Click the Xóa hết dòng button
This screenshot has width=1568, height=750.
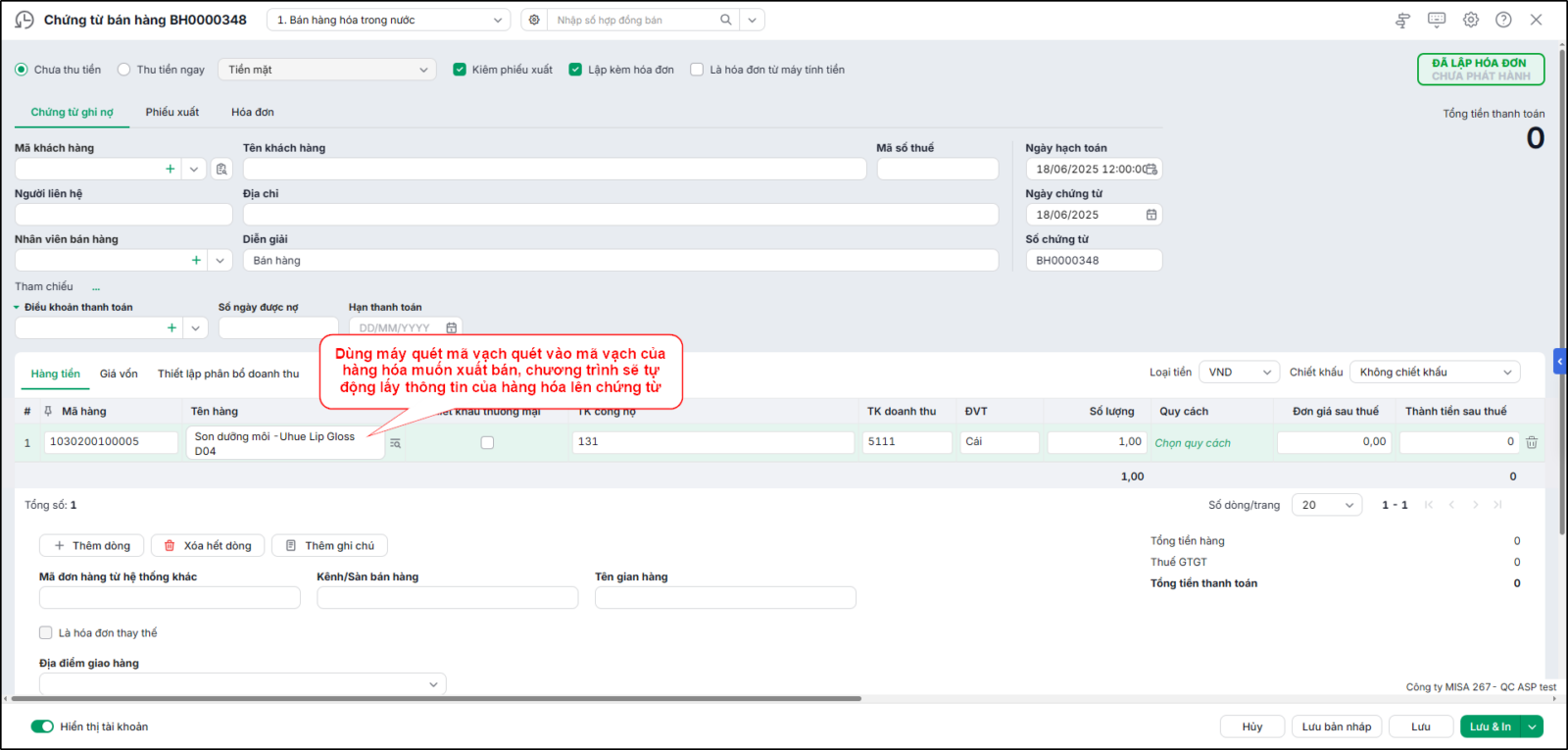208,545
